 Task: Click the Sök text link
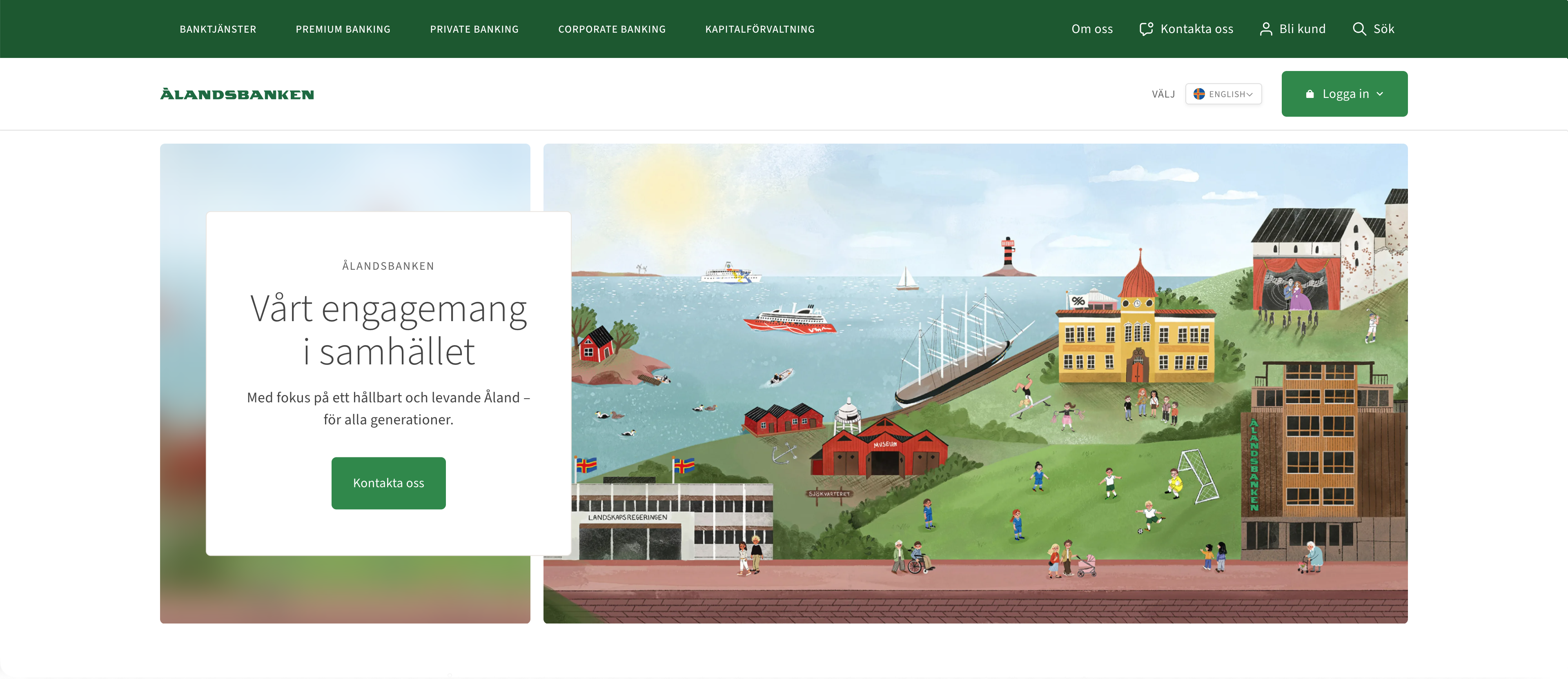1383,29
